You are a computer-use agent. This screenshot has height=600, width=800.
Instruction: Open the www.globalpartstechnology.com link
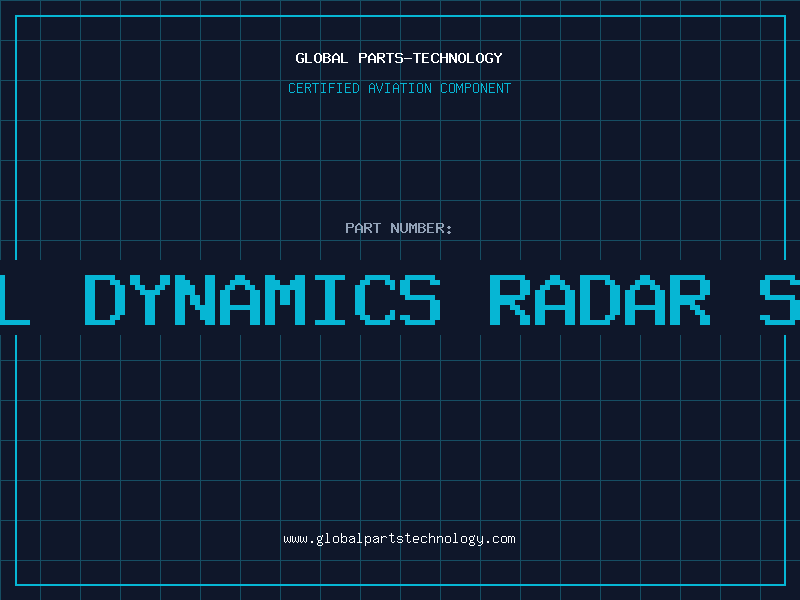click(399, 538)
